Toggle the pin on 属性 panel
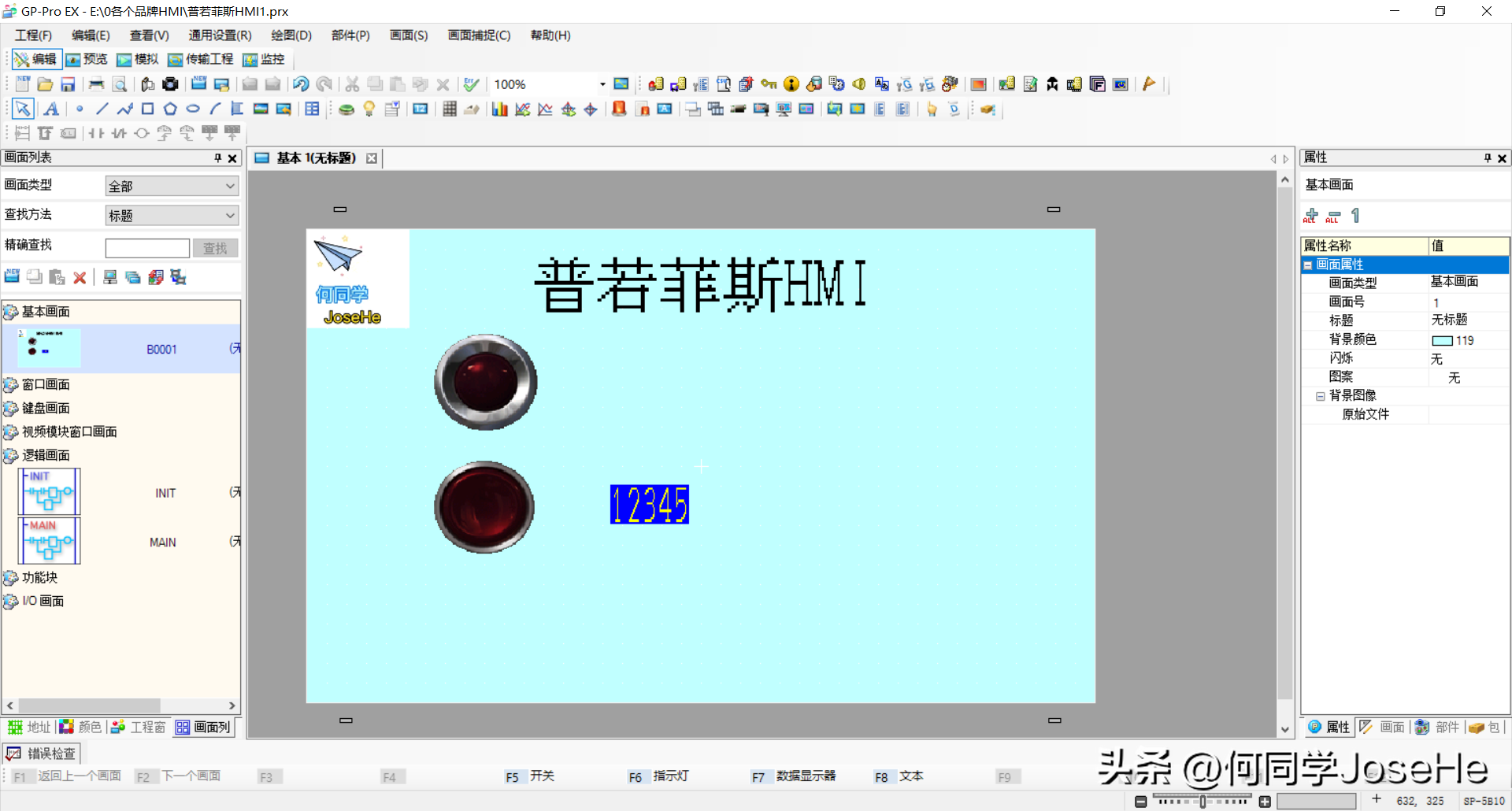 [1488, 158]
